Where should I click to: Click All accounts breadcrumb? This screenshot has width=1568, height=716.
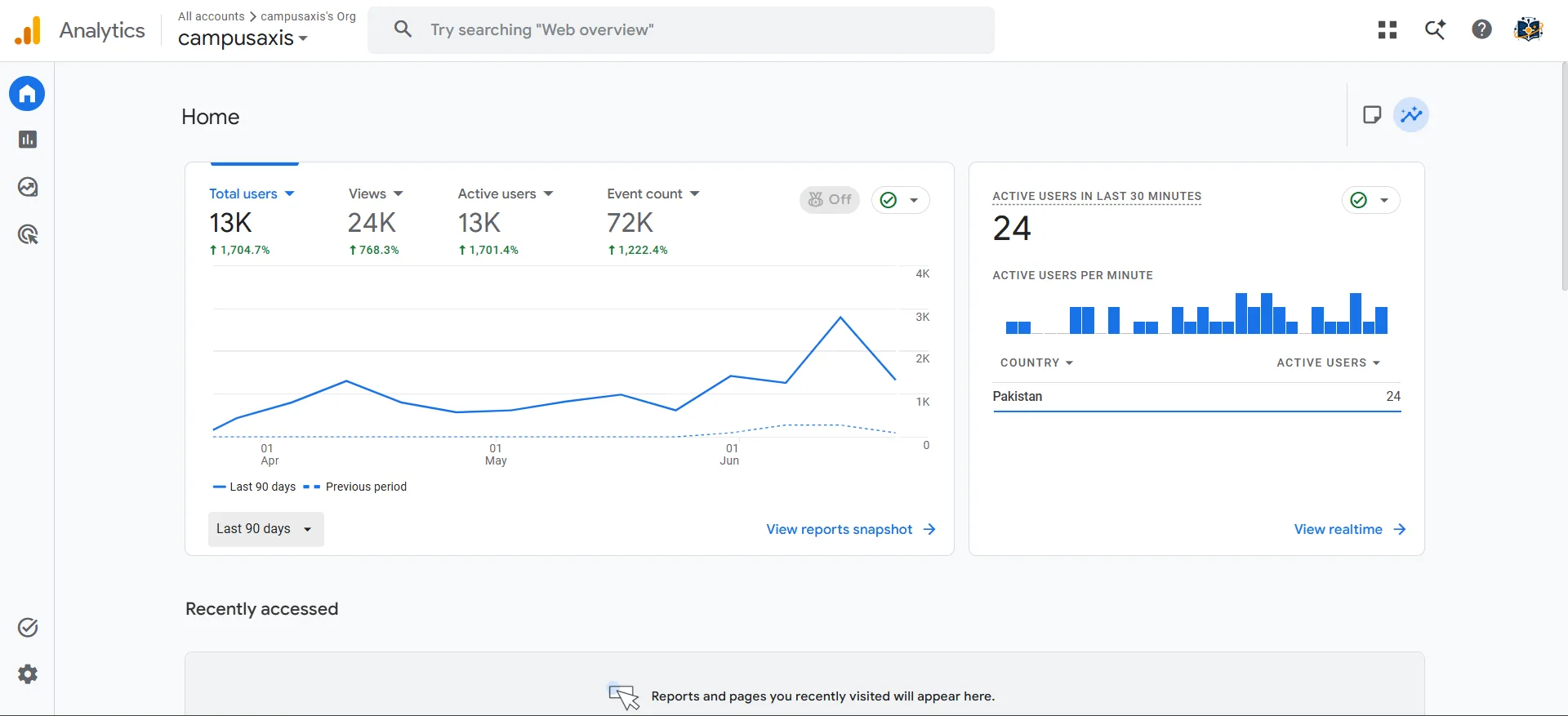click(211, 16)
